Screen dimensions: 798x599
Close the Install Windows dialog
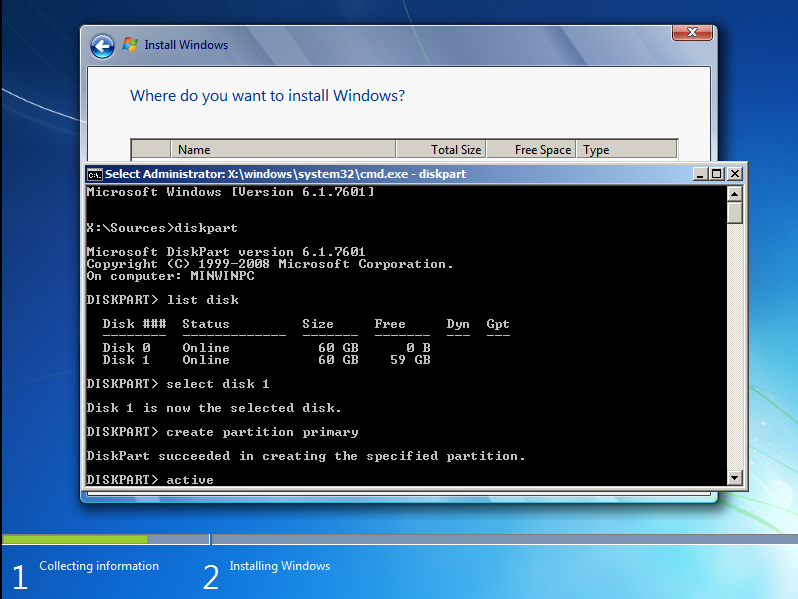click(692, 33)
